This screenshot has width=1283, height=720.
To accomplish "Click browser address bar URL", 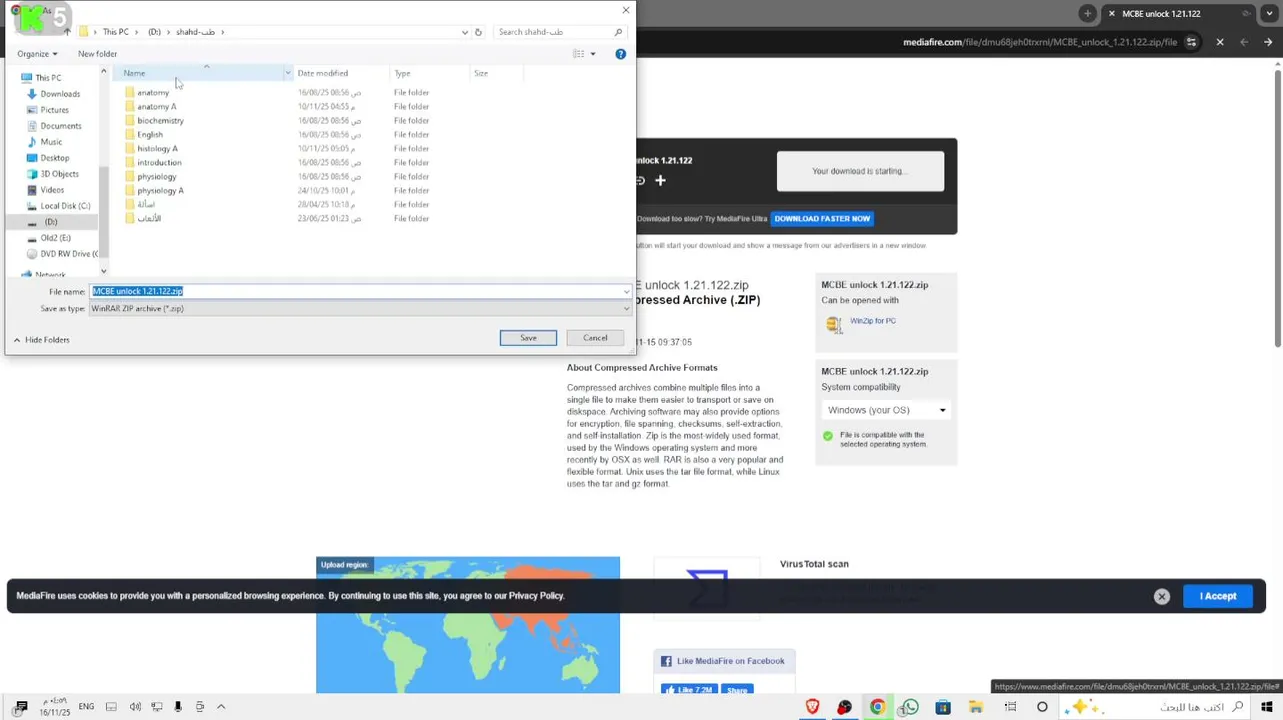I will tap(1040, 42).
